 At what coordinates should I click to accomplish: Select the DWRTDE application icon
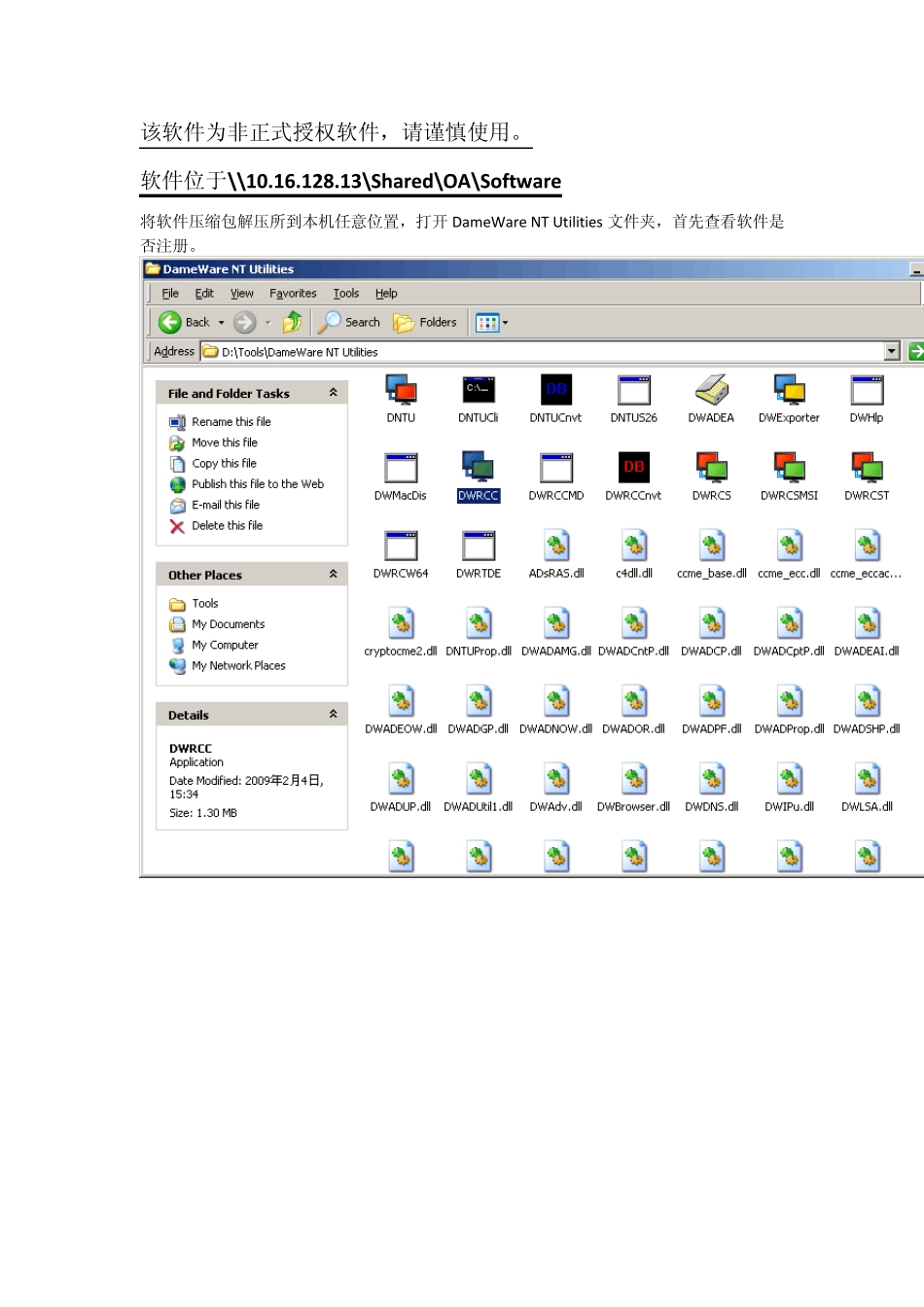click(x=479, y=546)
